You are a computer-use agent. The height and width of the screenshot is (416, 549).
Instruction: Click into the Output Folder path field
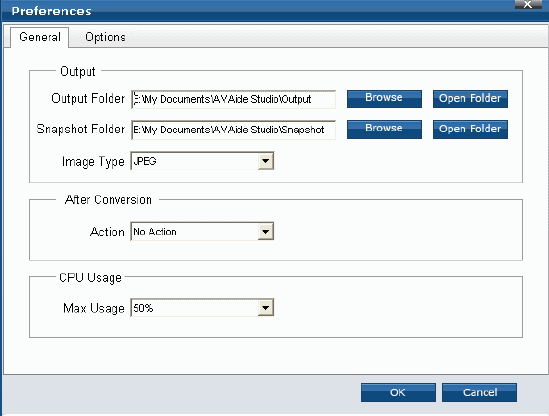point(234,99)
